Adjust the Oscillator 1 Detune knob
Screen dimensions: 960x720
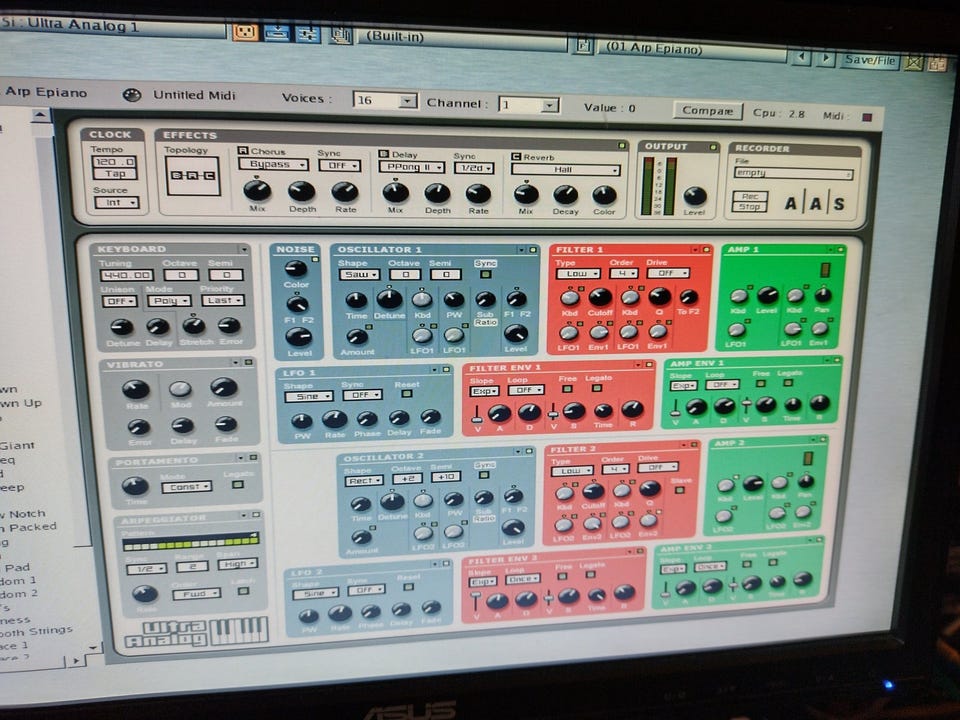389,299
